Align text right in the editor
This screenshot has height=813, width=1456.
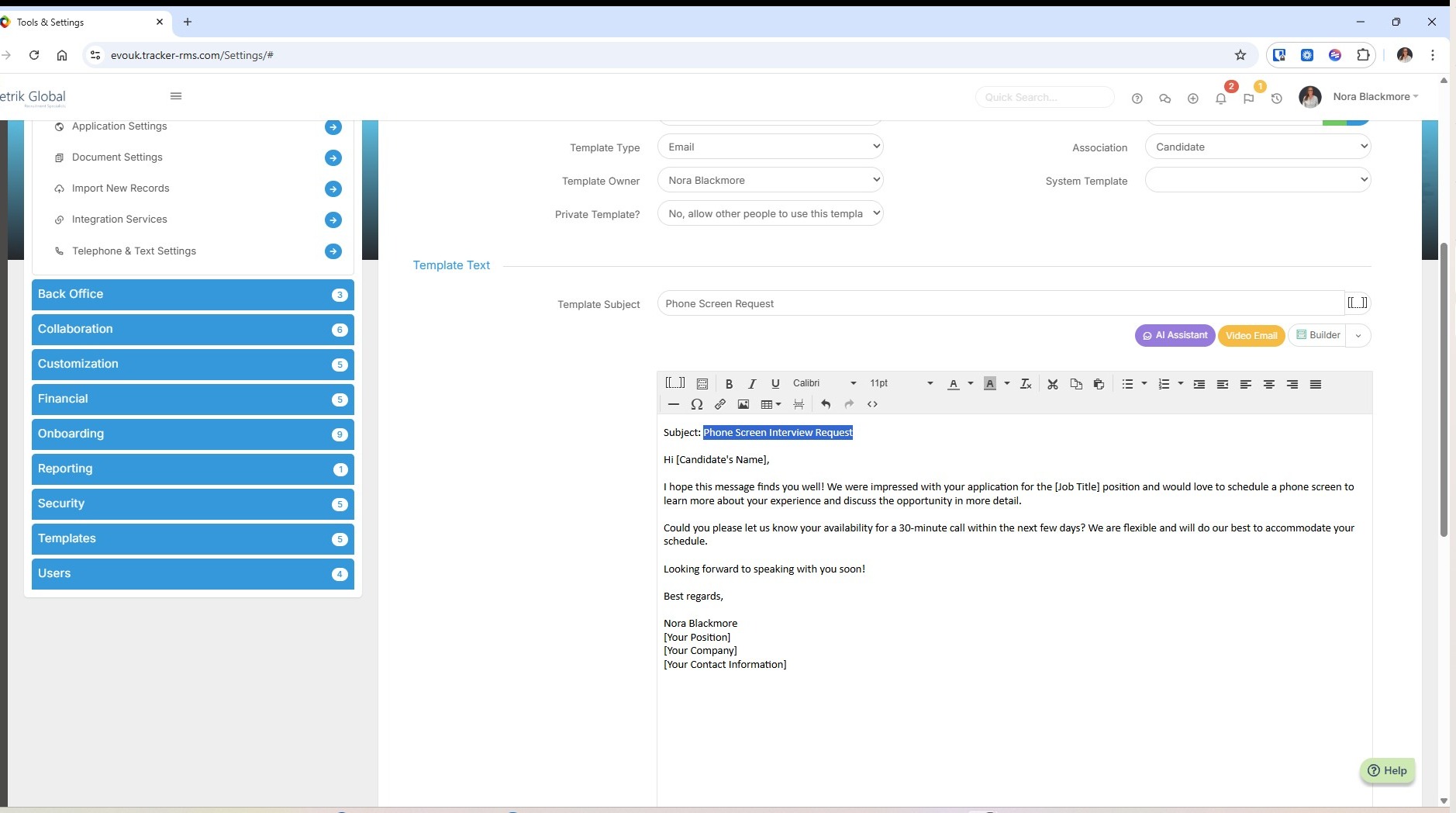[x=1292, y=384]
